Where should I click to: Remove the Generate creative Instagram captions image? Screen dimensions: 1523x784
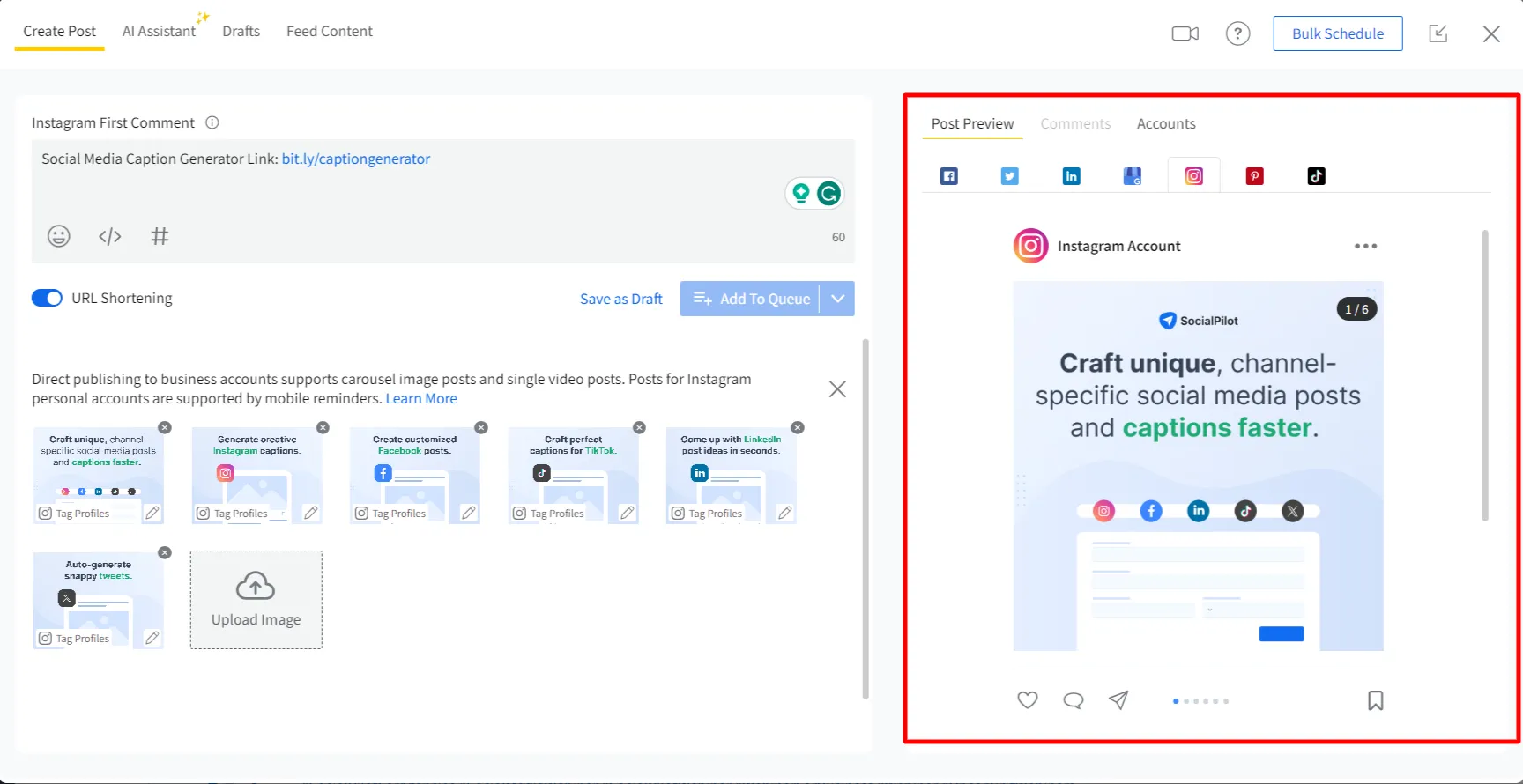coord(323,427)
